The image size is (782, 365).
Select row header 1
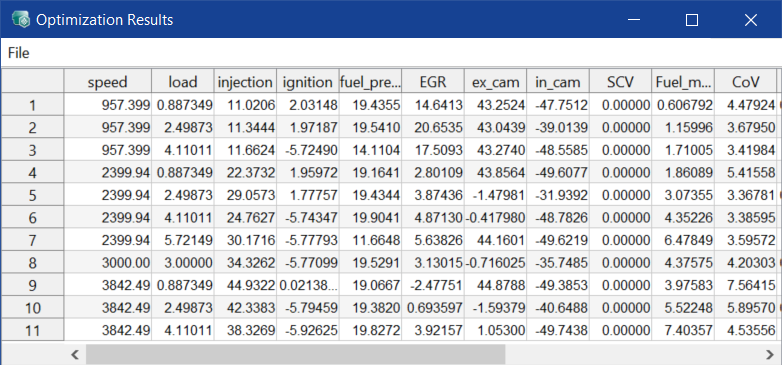tap(32, 105)
